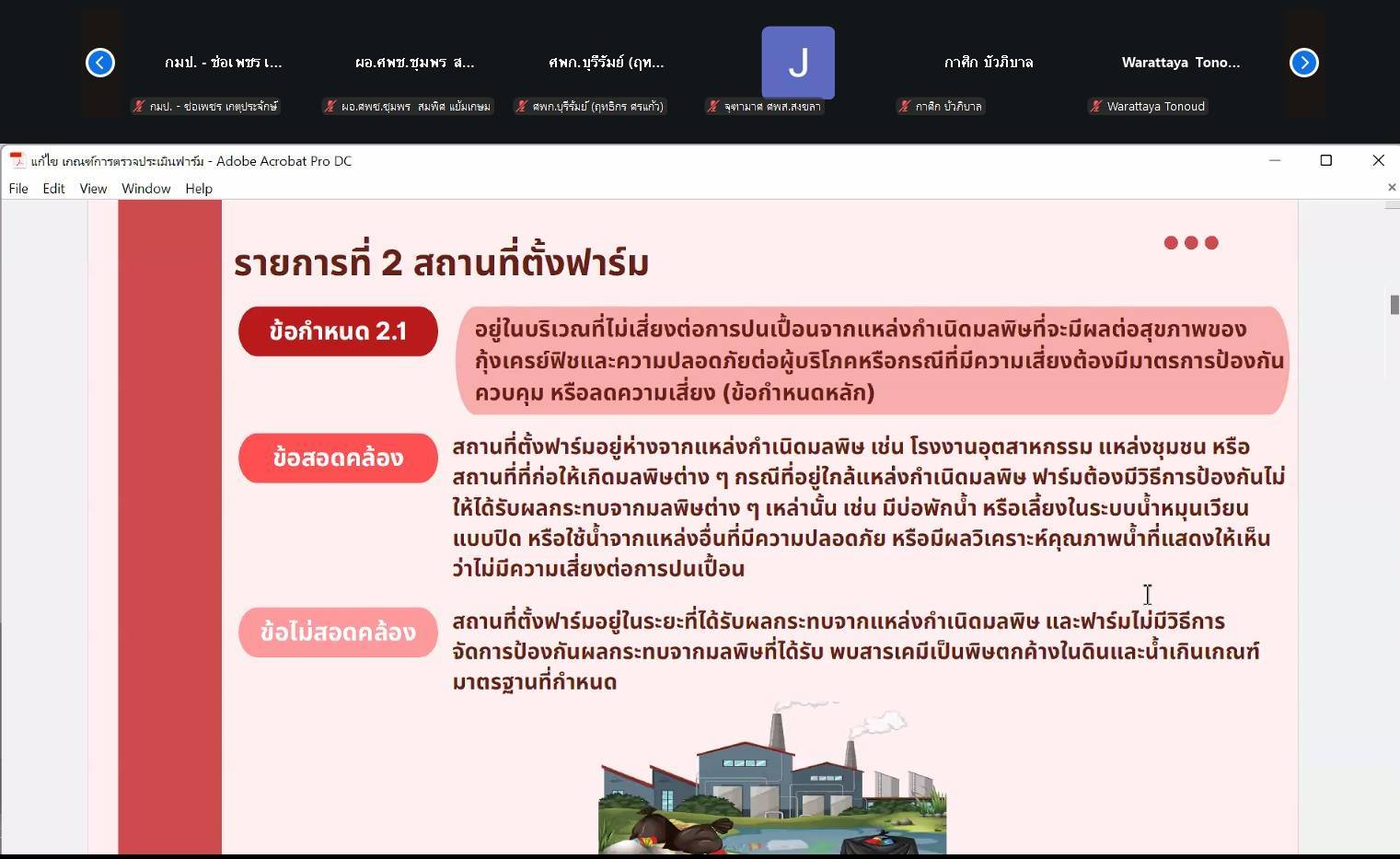Image resolution: width=1400 pixels, height=859 pixels.
Task: Open the File menu
Action: [18, 189]
